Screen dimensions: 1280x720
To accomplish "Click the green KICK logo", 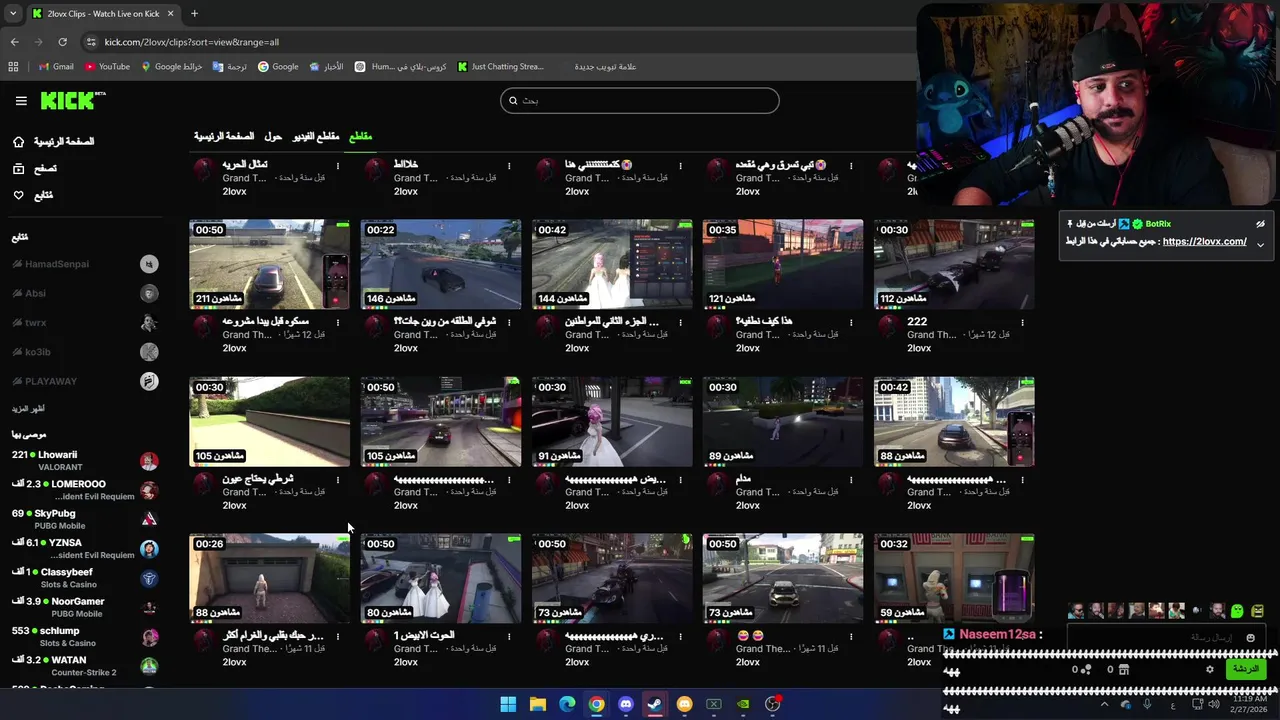I will pos(72,100).
